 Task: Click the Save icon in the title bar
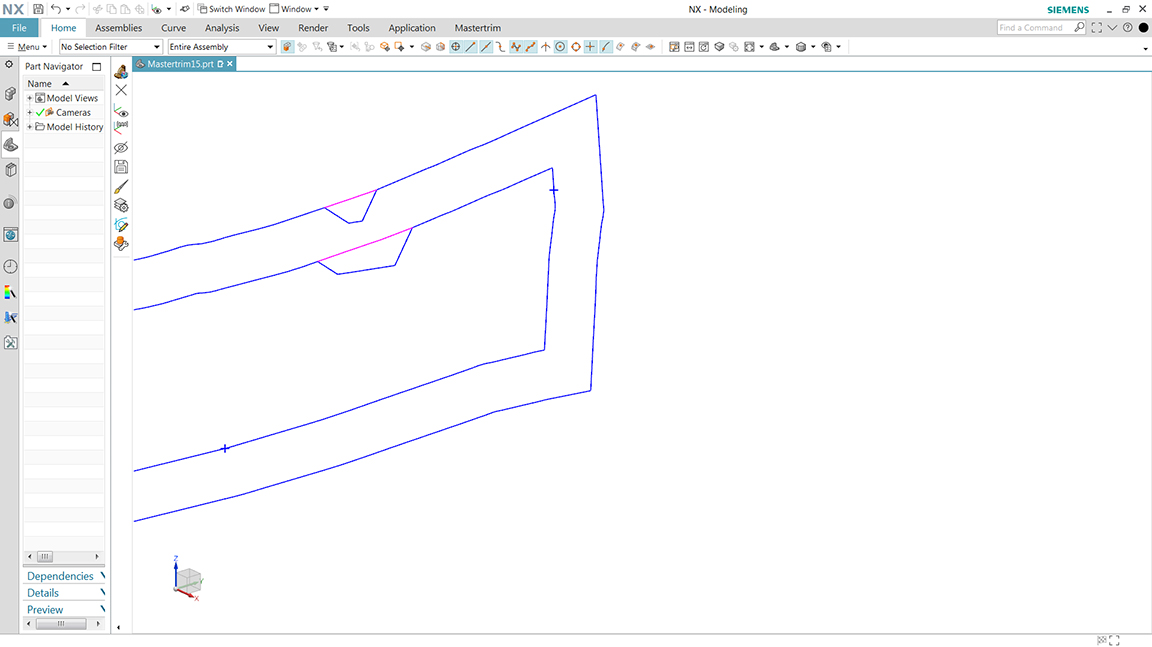point(38,9)
